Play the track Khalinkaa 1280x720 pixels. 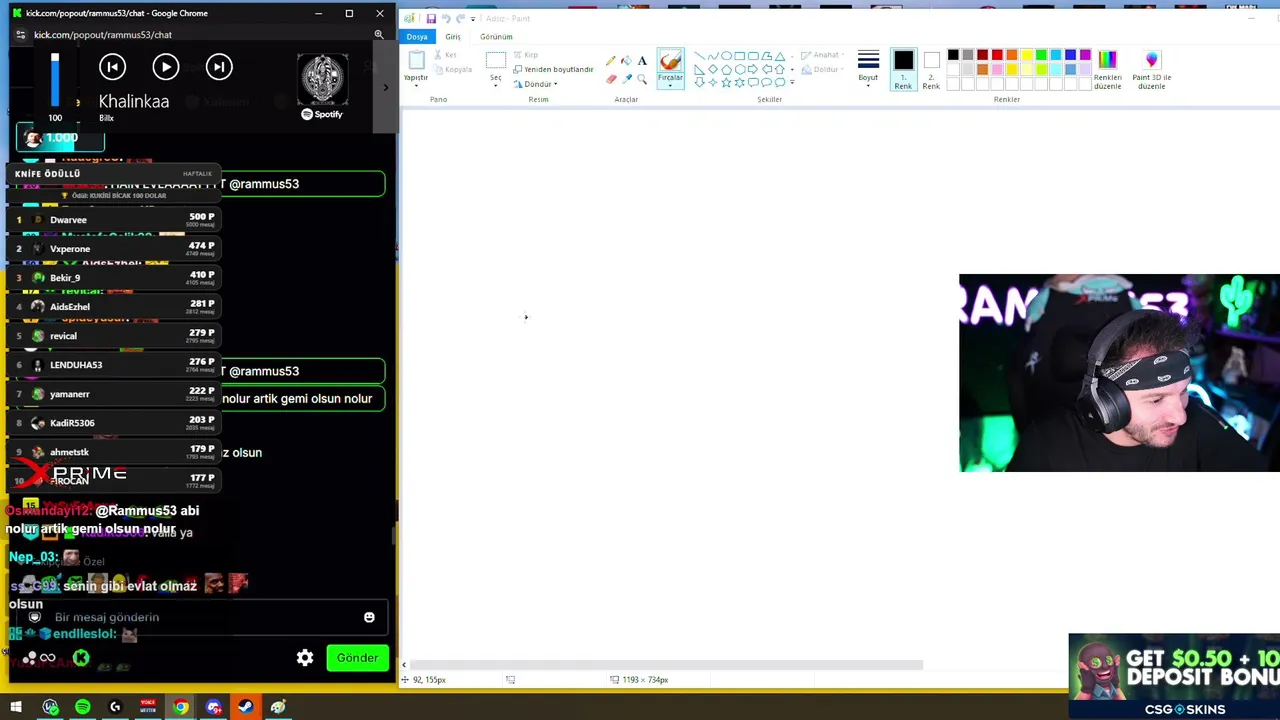[x=166, y=67]
